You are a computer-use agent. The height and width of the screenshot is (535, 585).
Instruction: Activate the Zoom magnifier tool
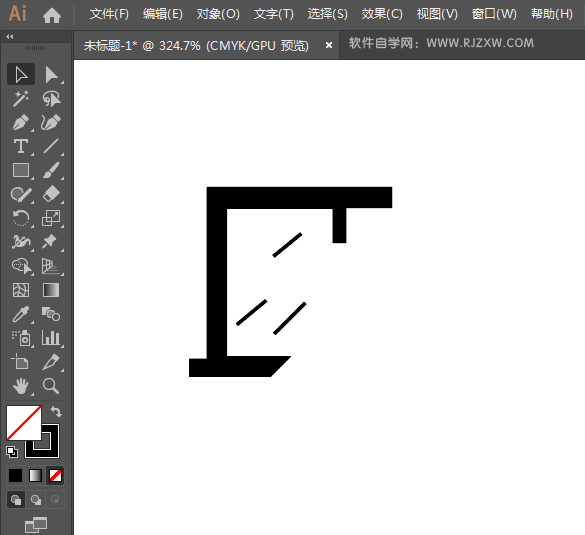51,386
